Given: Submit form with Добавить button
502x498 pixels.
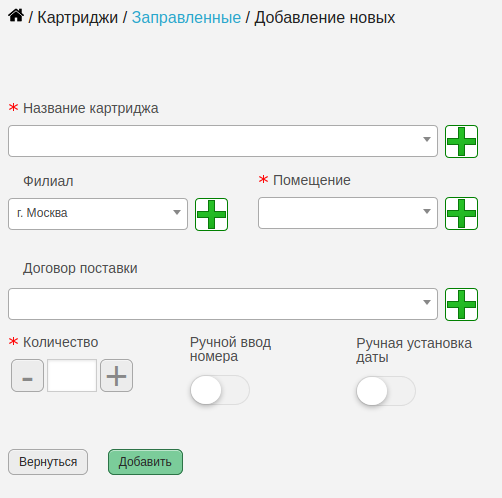Looking at the screenshot, I should coord(145,462).
